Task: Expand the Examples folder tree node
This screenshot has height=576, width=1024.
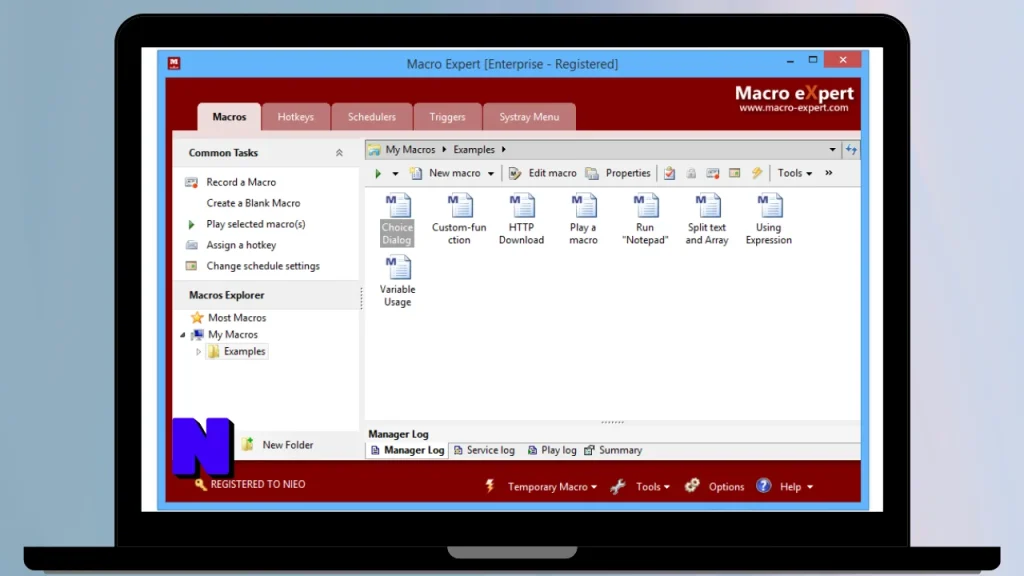Action: click(x=199, y=351)
